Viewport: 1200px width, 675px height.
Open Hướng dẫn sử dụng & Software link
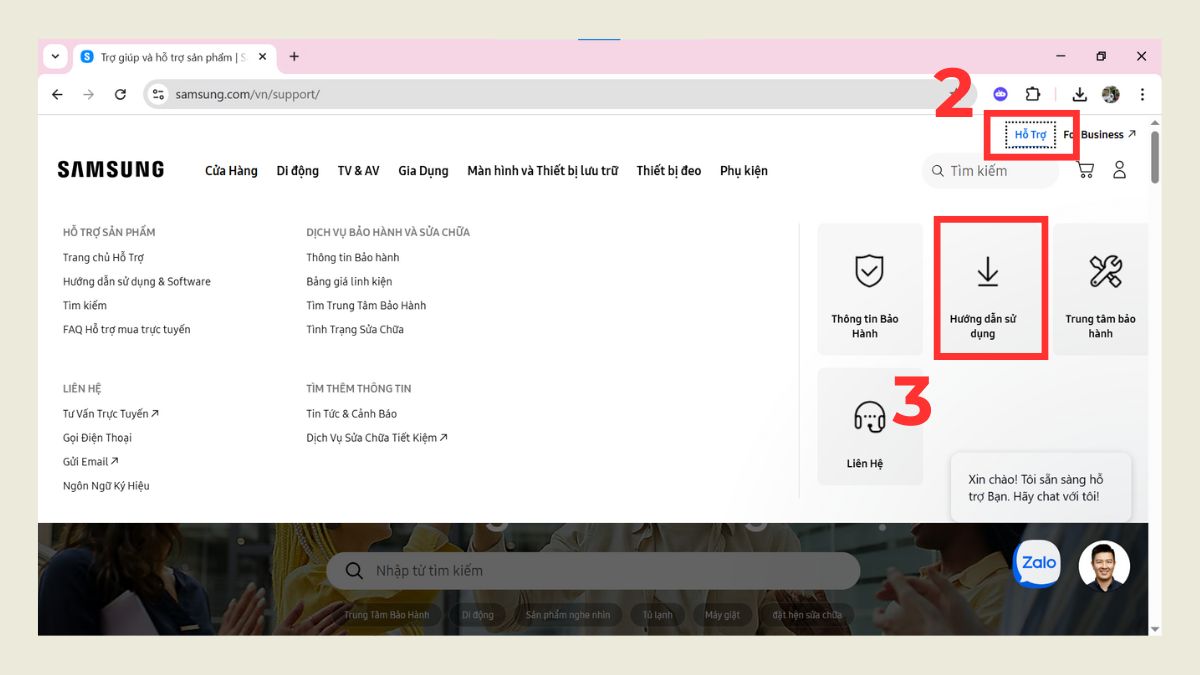[x=137, y=282]
